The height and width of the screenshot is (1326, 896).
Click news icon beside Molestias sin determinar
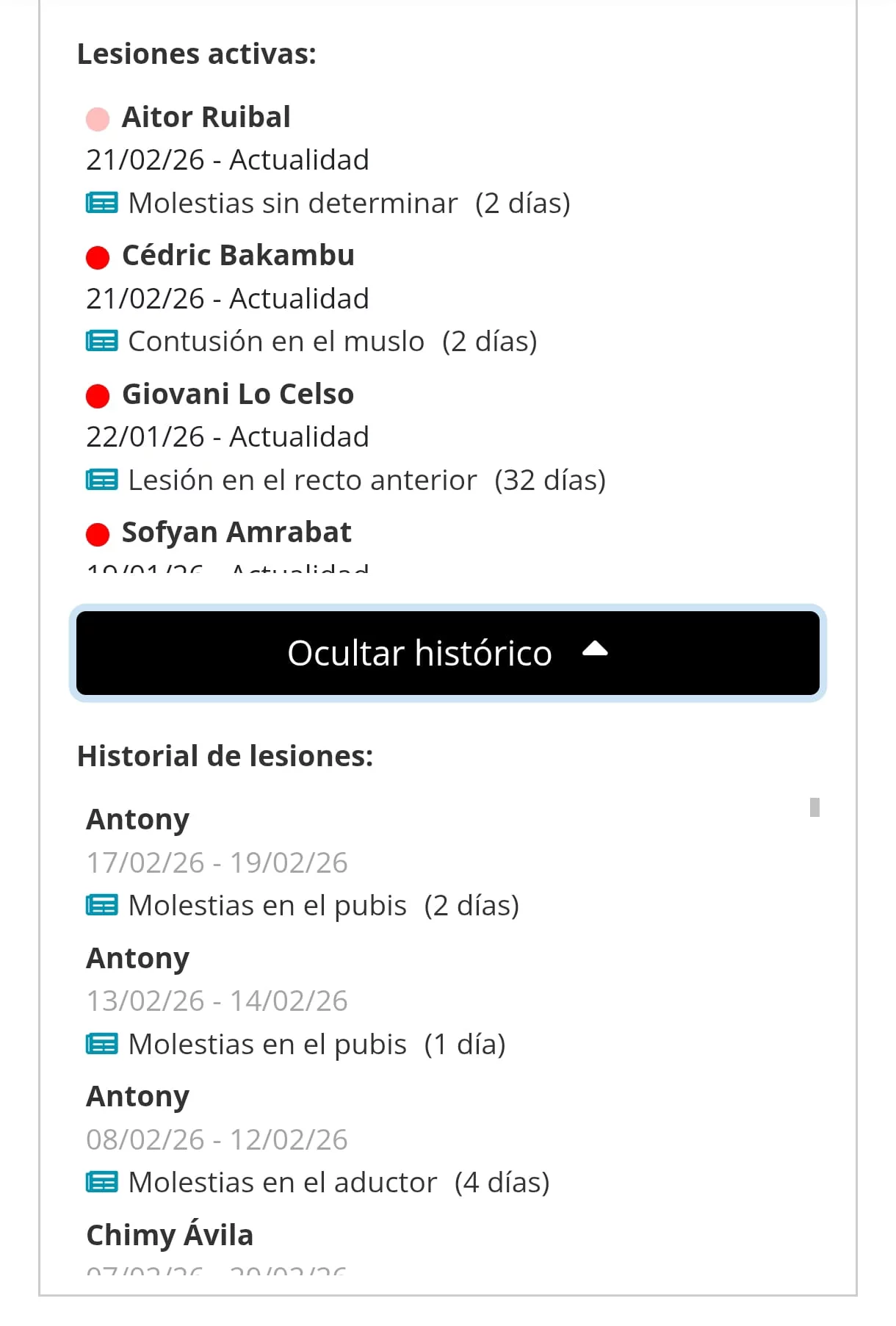[101, 203]
